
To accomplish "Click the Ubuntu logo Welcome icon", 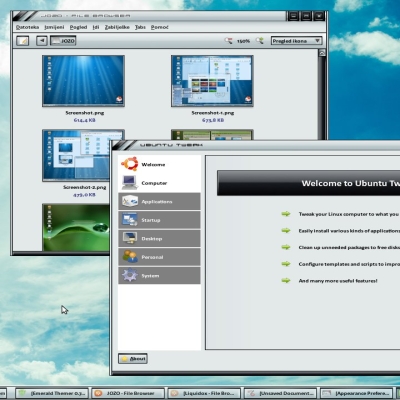I will click(x=130, y=164).
